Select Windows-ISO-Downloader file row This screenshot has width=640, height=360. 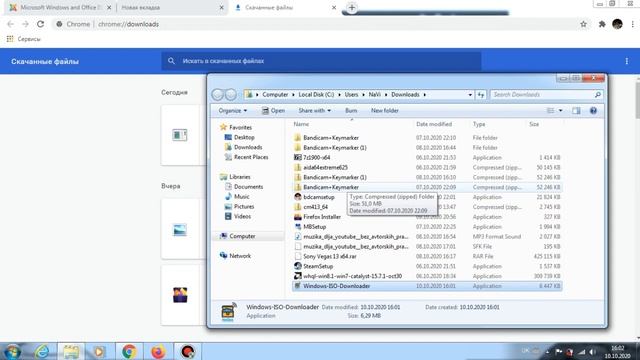[x=427, y=286]
